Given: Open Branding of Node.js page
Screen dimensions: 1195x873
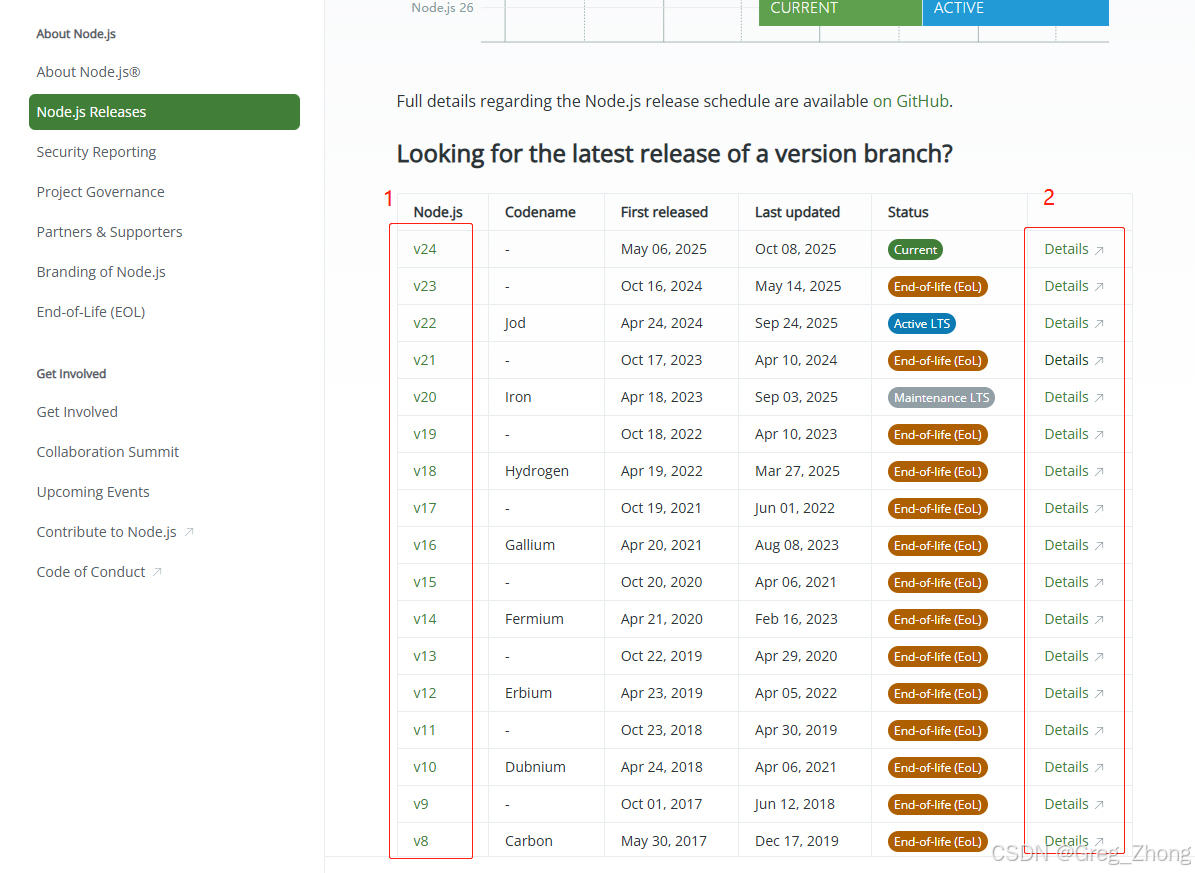Looking at the screenshot, I should 101,272.
